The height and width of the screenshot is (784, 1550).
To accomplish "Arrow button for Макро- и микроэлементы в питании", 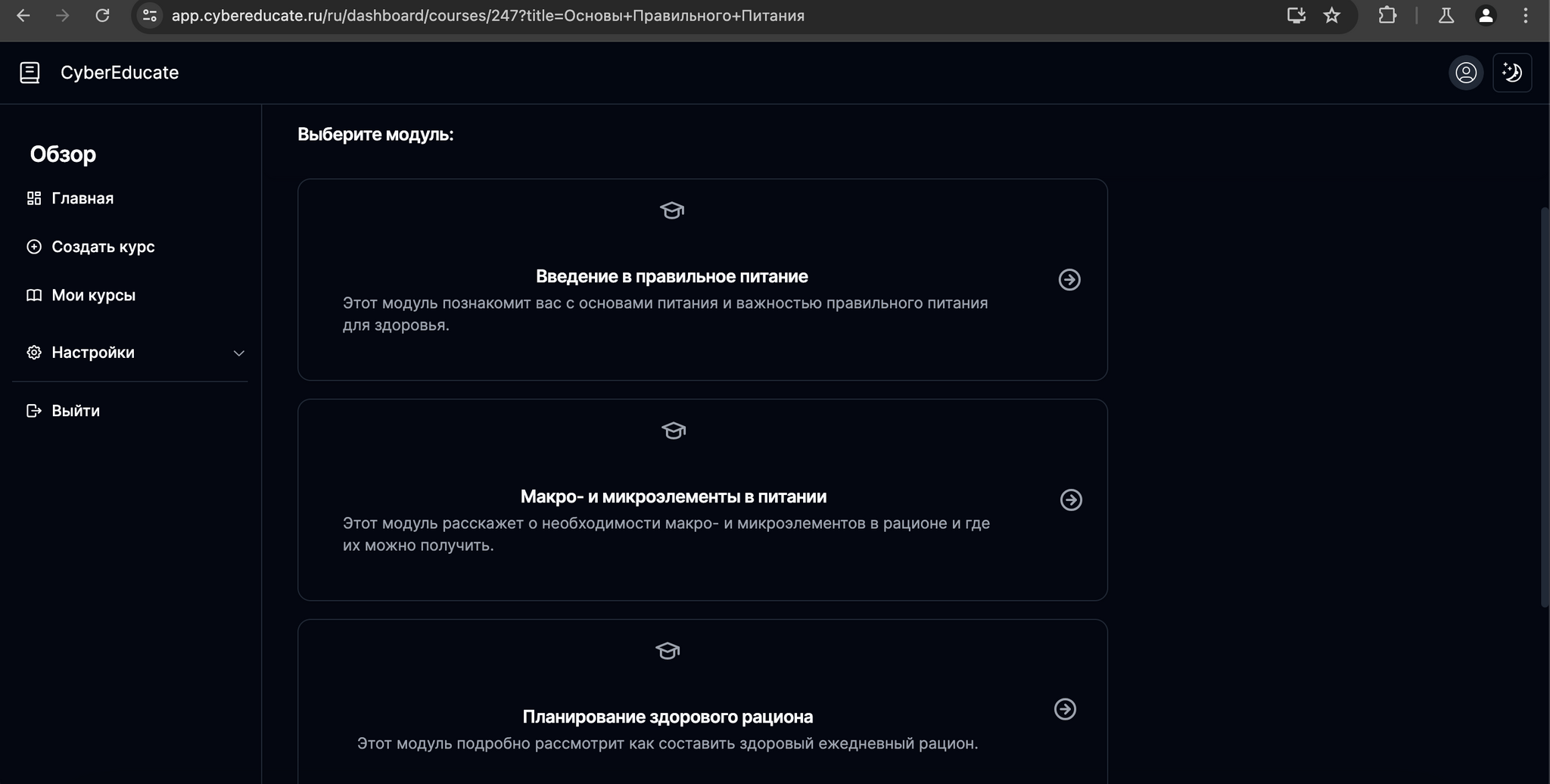I will coord(1071,500).
